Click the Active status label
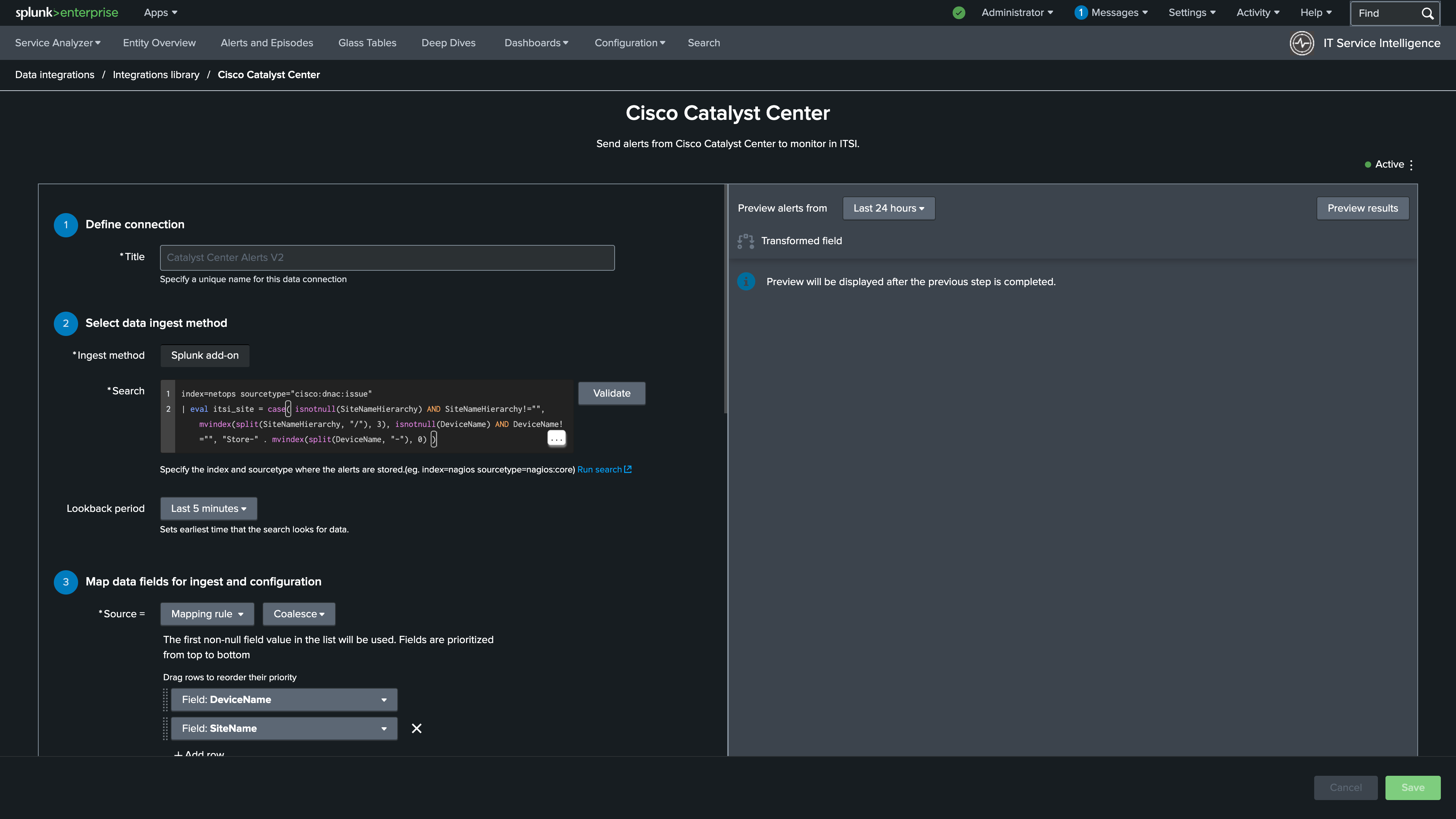This screenshot has width=1456, height=819. 1389,165
